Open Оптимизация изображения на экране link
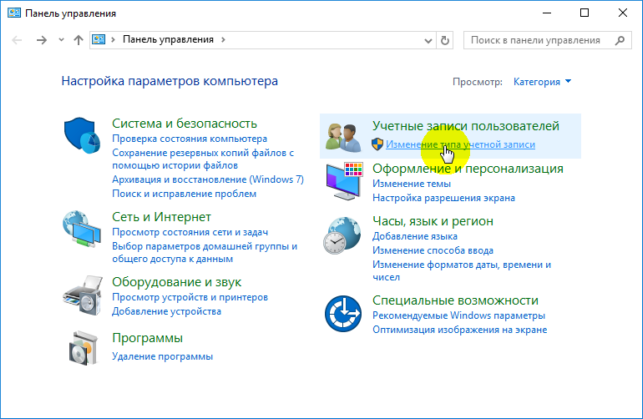This screenshot has width=643, height=419. [459, 330]
